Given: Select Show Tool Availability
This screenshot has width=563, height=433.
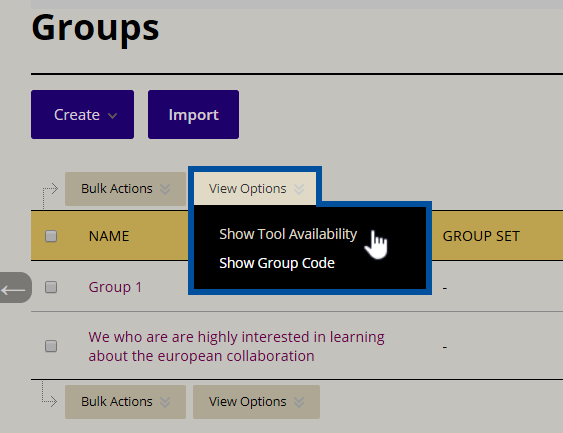Looking at the screenshot, I should 288,234.
